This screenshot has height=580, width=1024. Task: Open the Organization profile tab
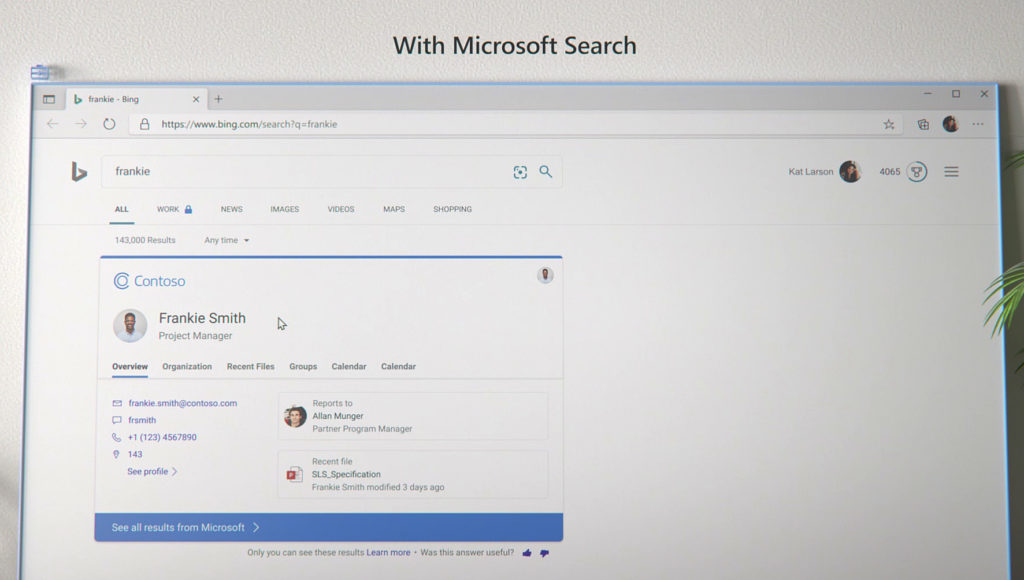(x=187, y=366)
